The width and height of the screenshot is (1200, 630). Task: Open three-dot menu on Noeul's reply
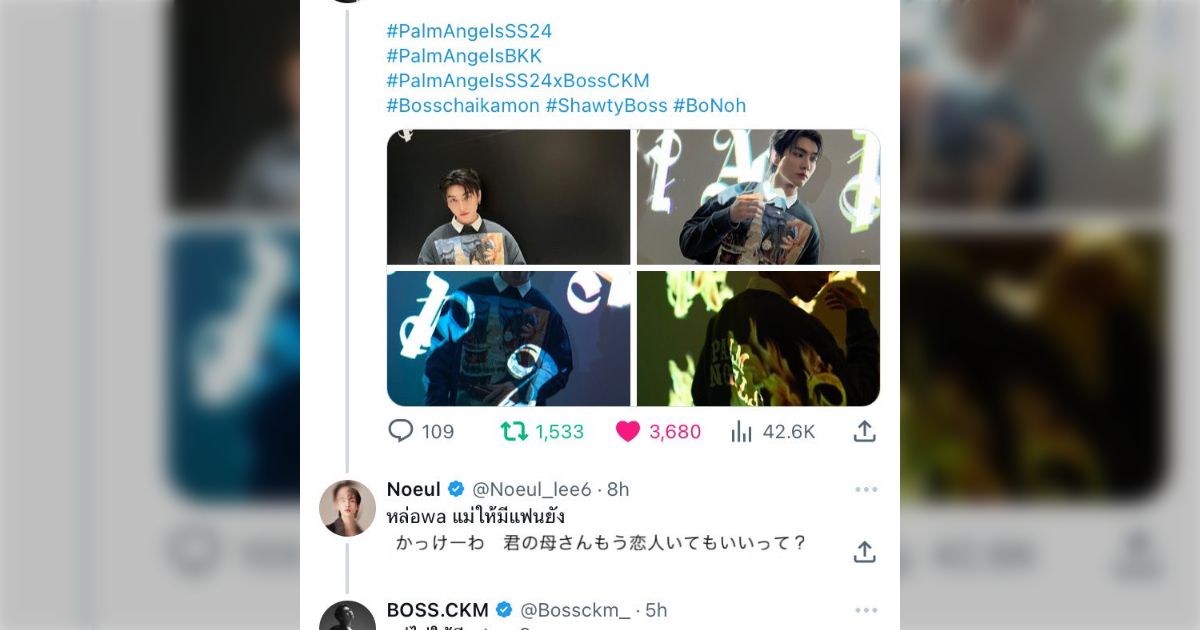(x=866, y=489)
